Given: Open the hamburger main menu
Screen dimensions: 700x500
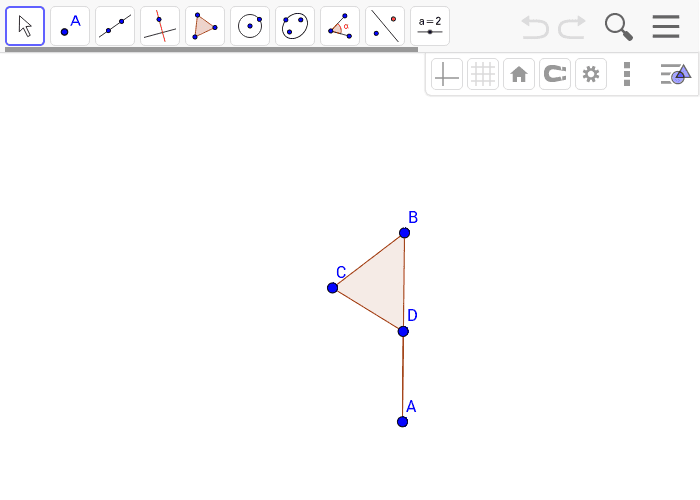Looking at the screenshot, I should point(666,26).
